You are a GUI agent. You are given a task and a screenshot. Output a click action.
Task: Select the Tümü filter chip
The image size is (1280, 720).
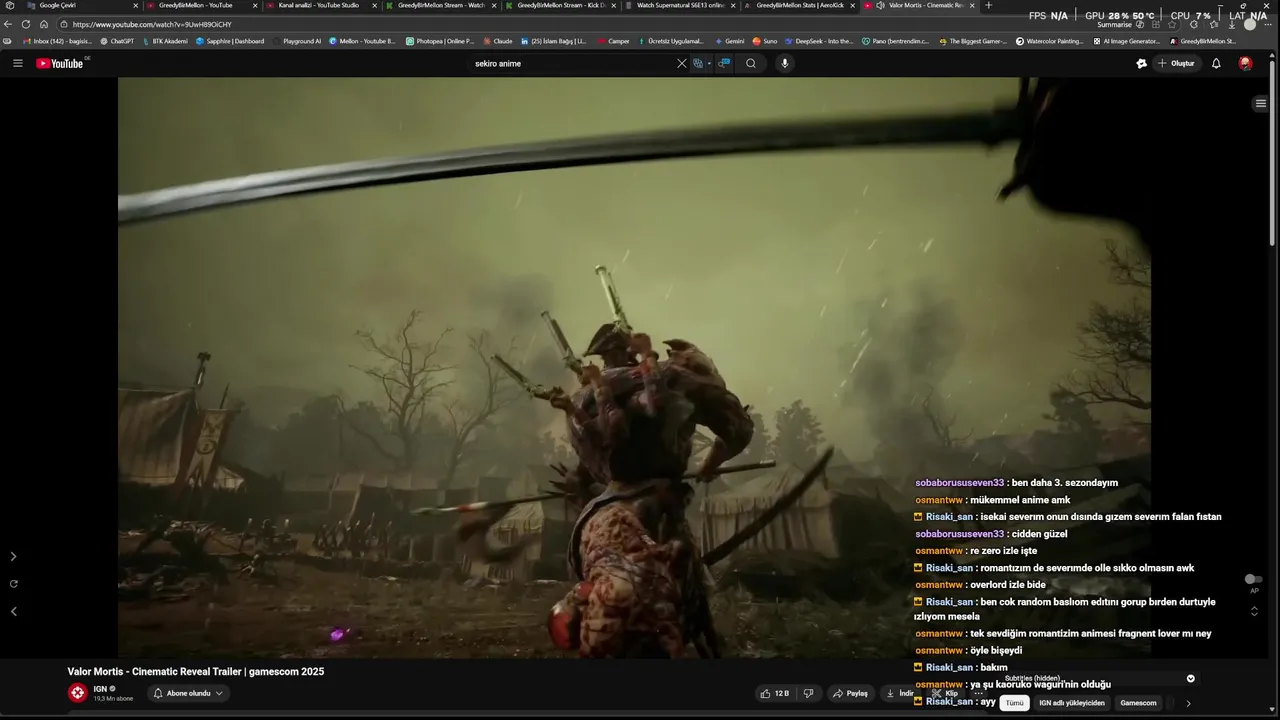(1014, 703)
